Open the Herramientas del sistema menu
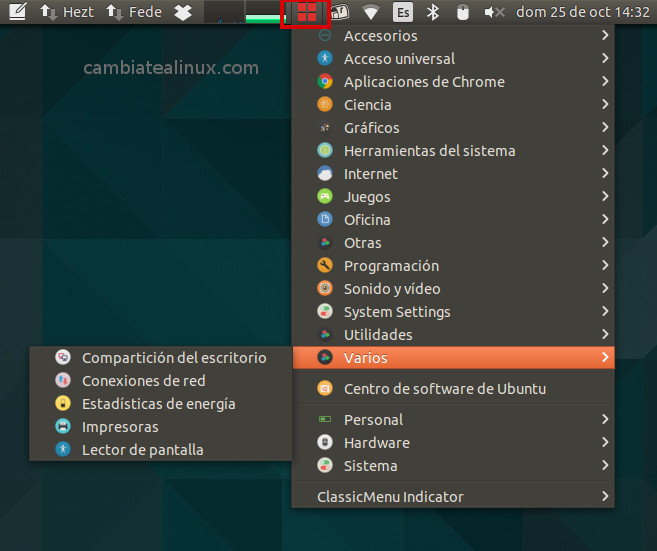Screen dimensions: 657x551 (453, 150)
